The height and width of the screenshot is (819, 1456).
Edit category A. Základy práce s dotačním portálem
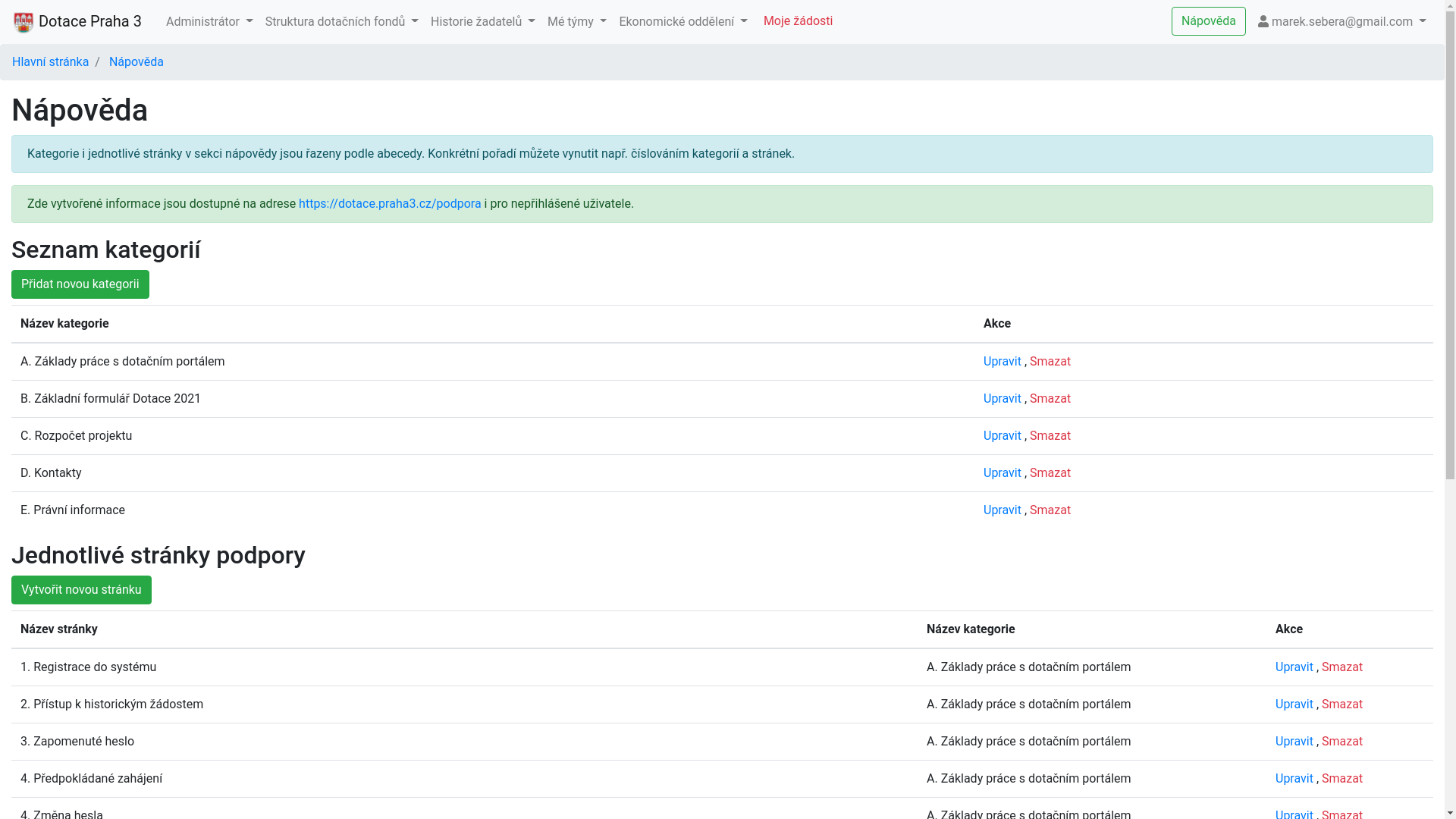coord(1002,362)
